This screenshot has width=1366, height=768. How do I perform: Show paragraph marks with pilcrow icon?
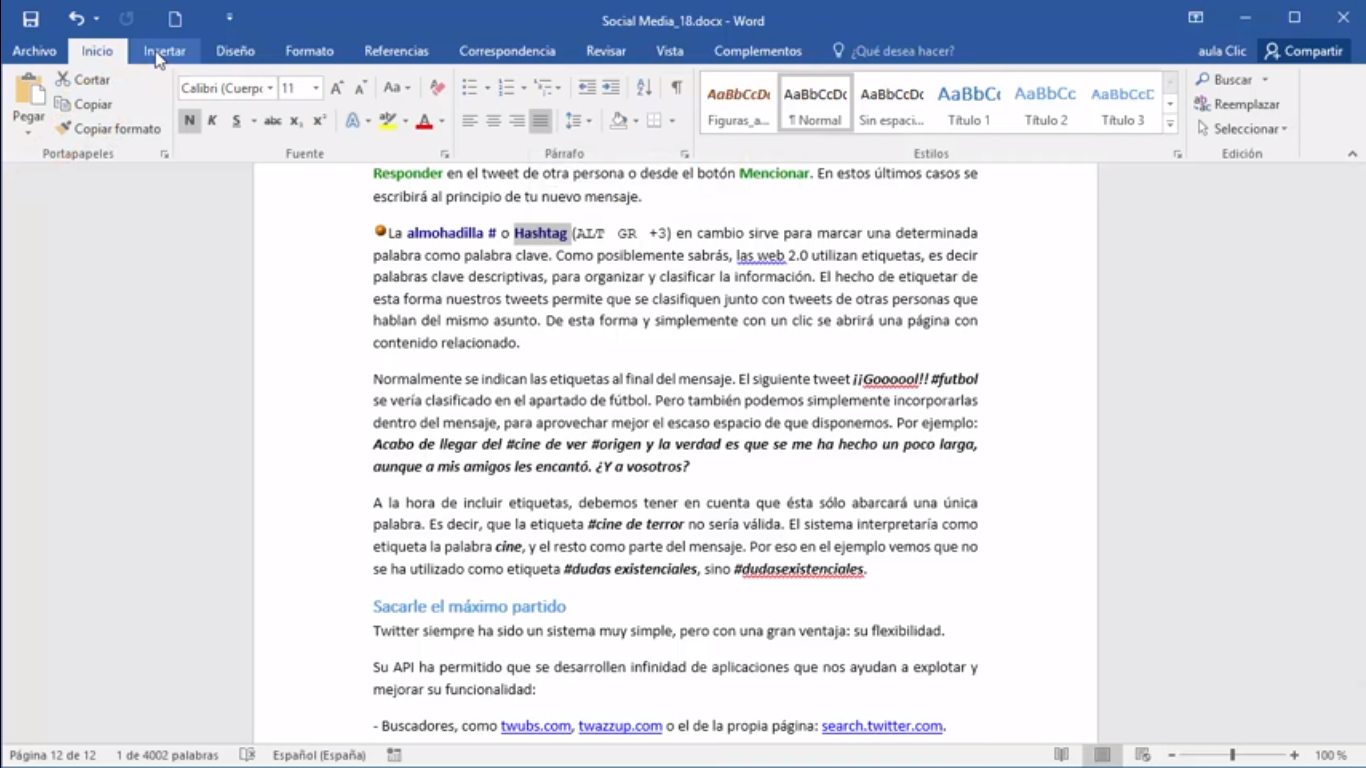pyautogui.click(x=677, y=88)
